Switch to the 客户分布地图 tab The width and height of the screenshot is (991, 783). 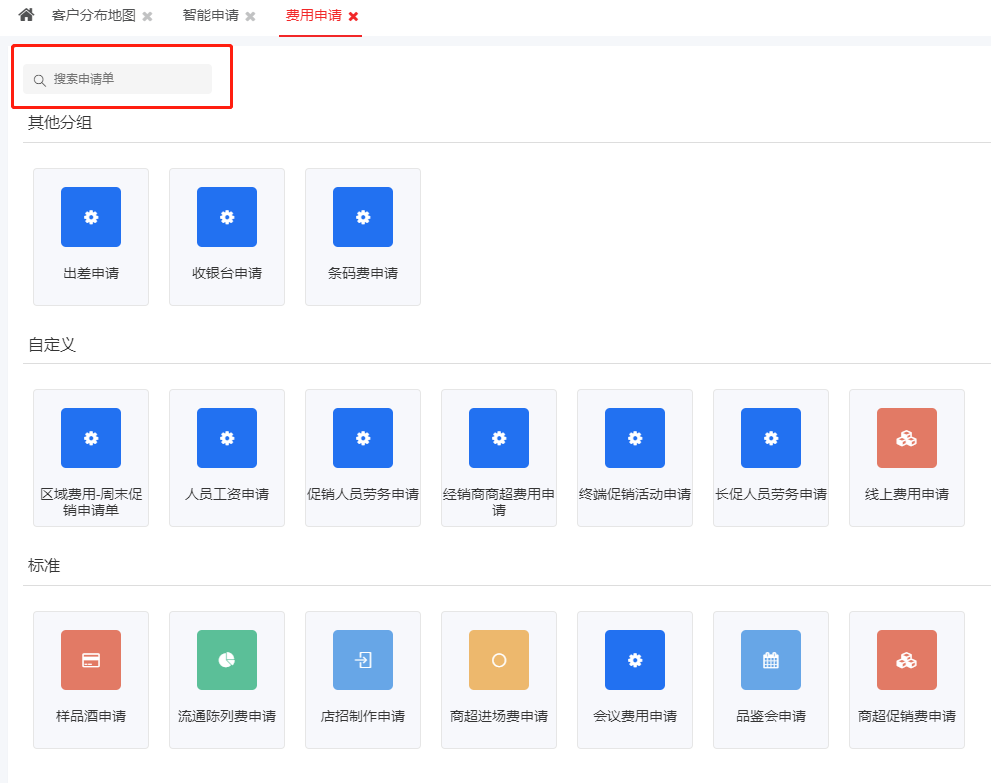click(x=93, y=16)
